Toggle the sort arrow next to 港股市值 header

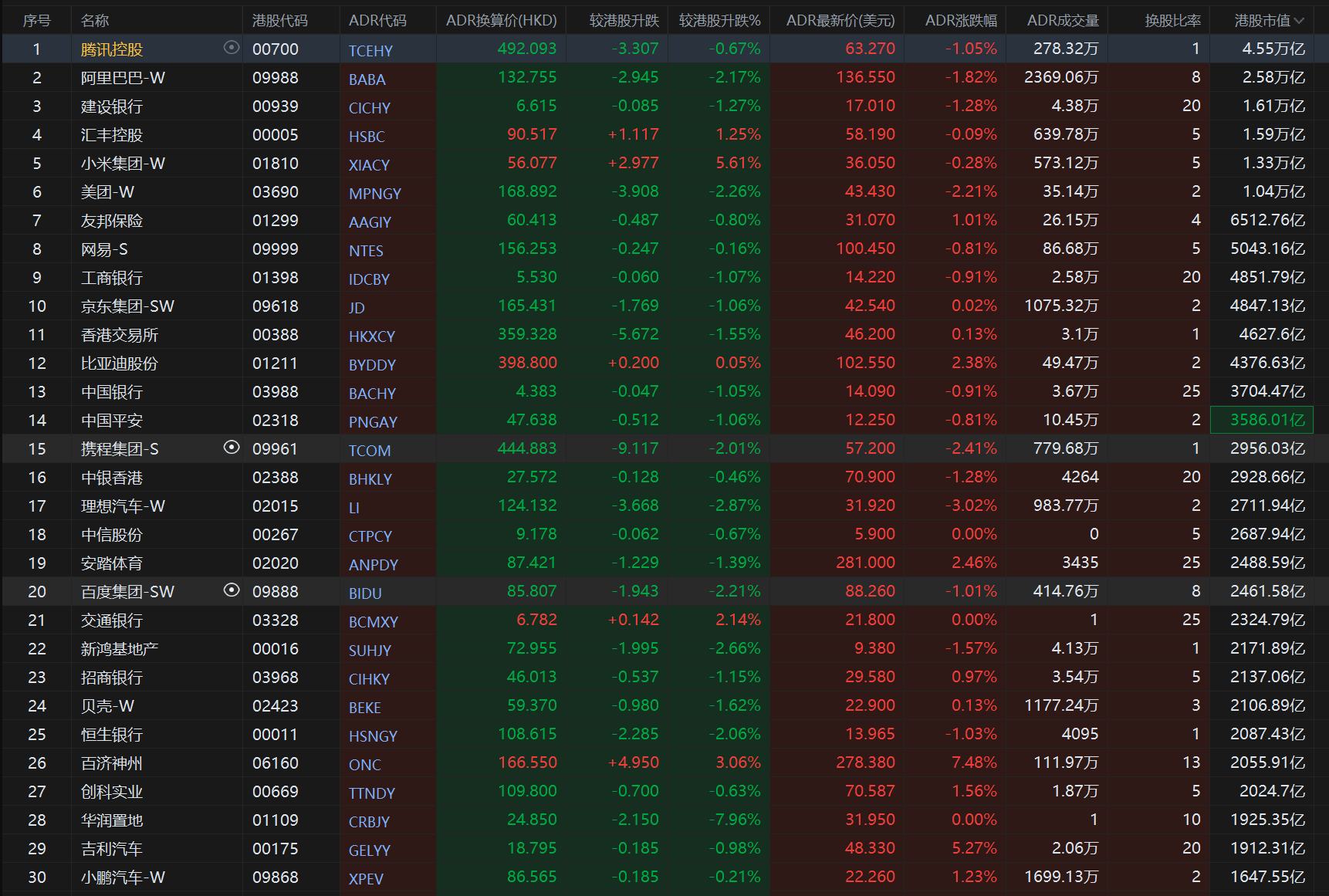coord(1299,21)
